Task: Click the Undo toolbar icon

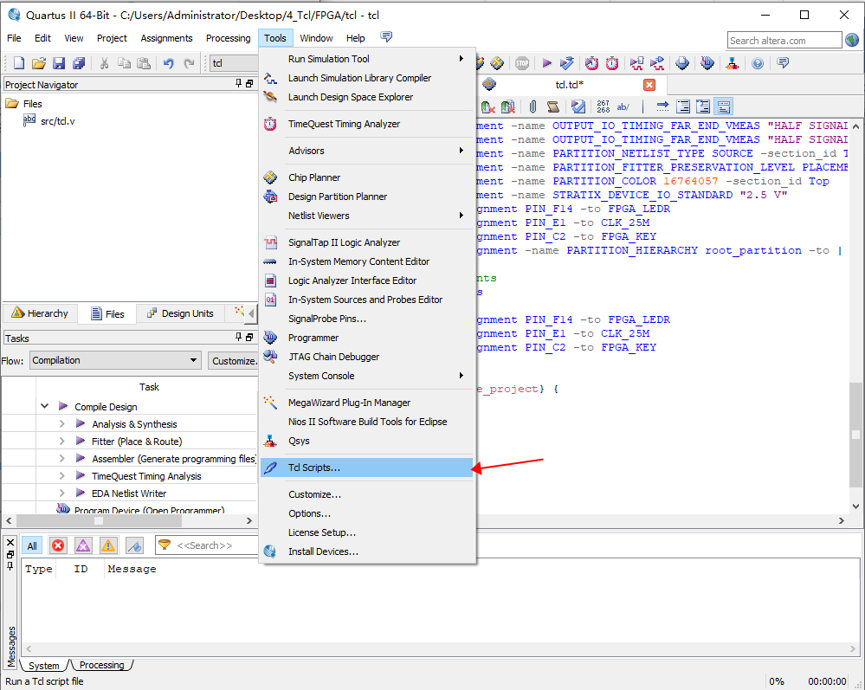Action: pyautogui.click(x=168, y=63)
